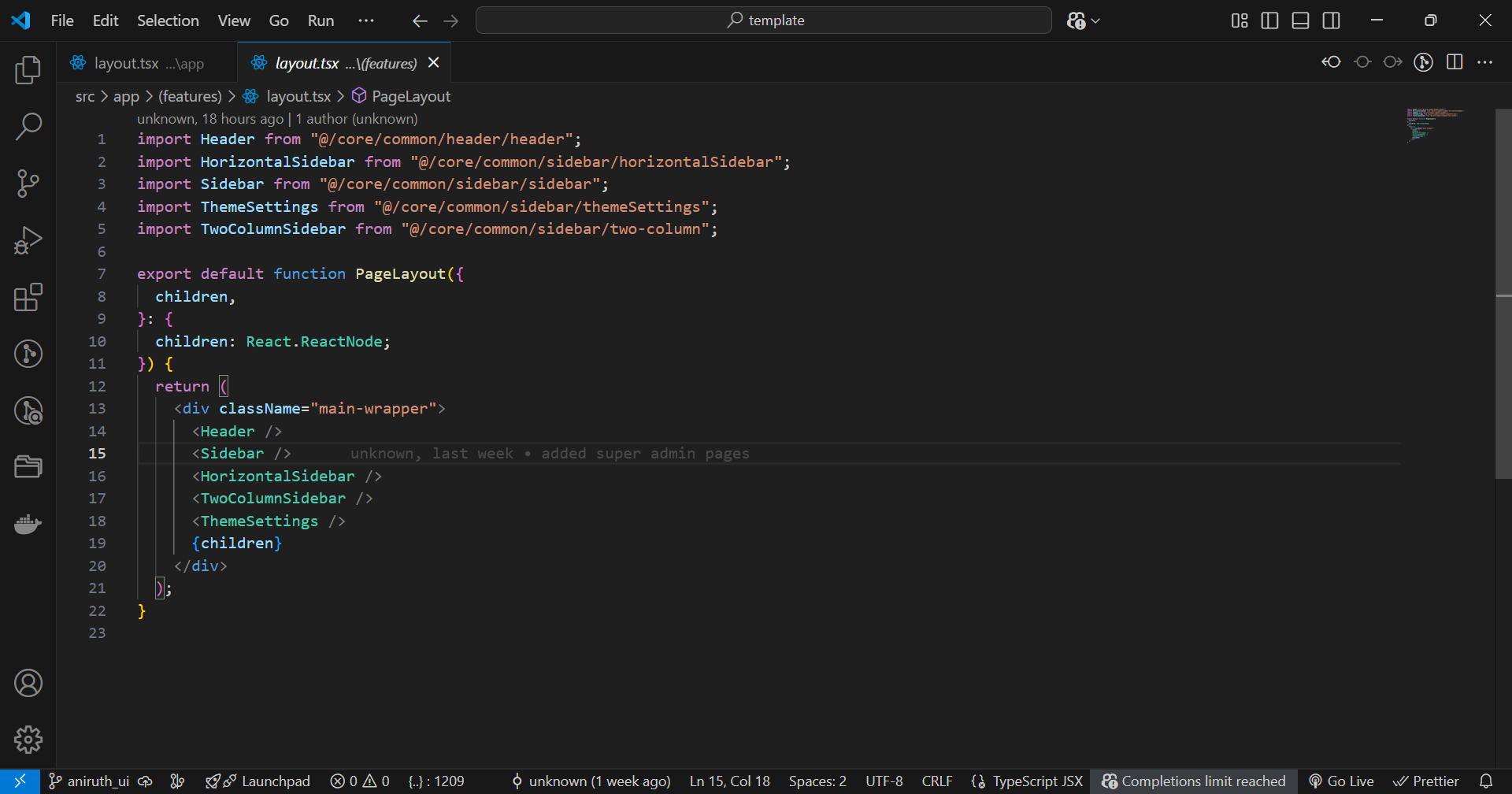Open the Extensions view
1512x794 pixels.
pyautogui.click(x=28, y=297)
